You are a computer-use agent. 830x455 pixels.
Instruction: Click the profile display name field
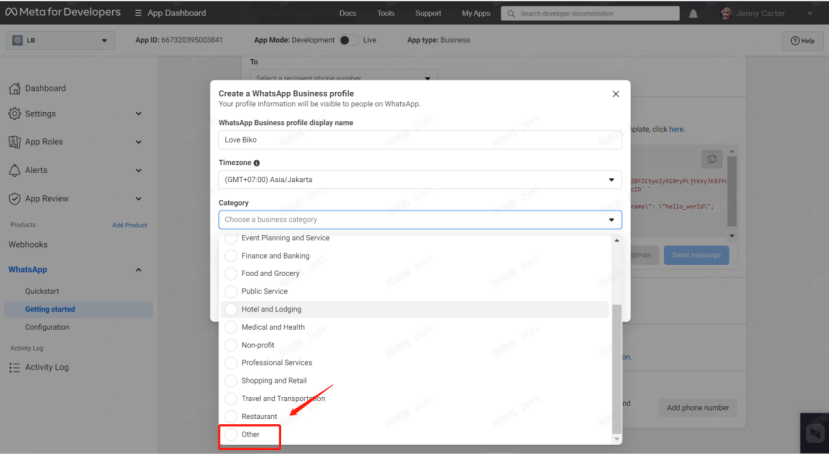pyautogui.click(x=420, y=141)
